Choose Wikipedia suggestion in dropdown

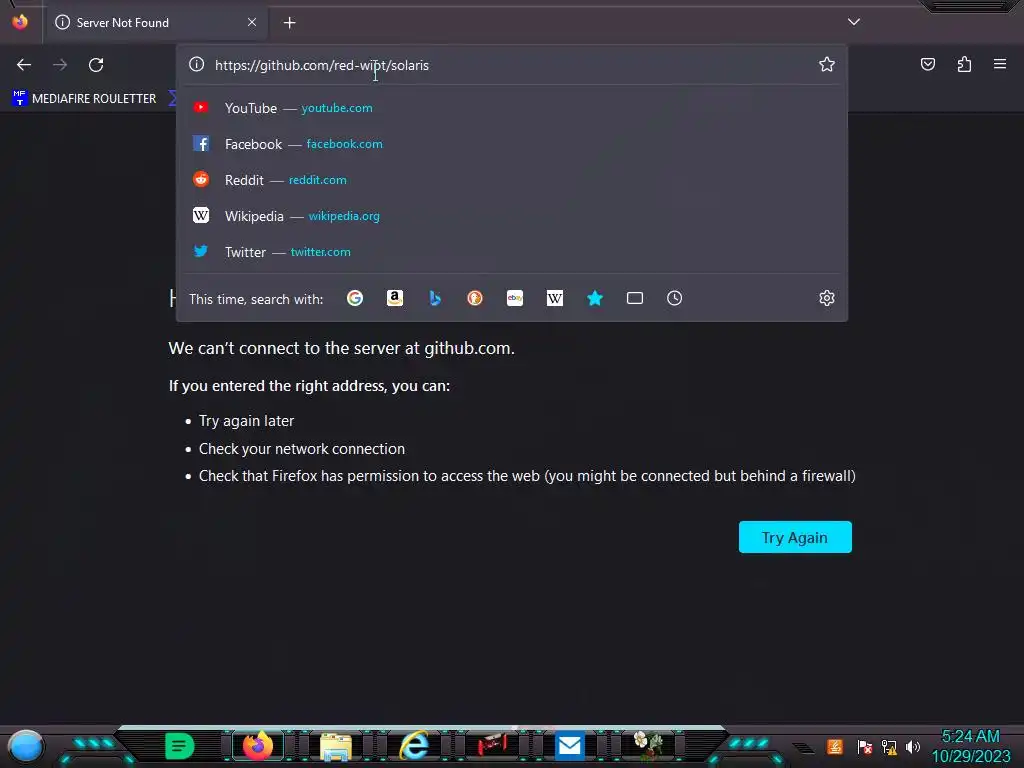pyautogui.click(x=512, y=216)
